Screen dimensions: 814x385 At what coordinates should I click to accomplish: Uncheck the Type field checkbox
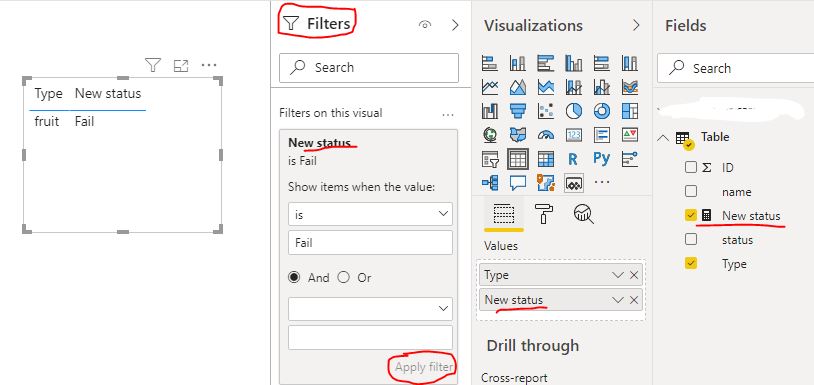[x=690, y=264]
